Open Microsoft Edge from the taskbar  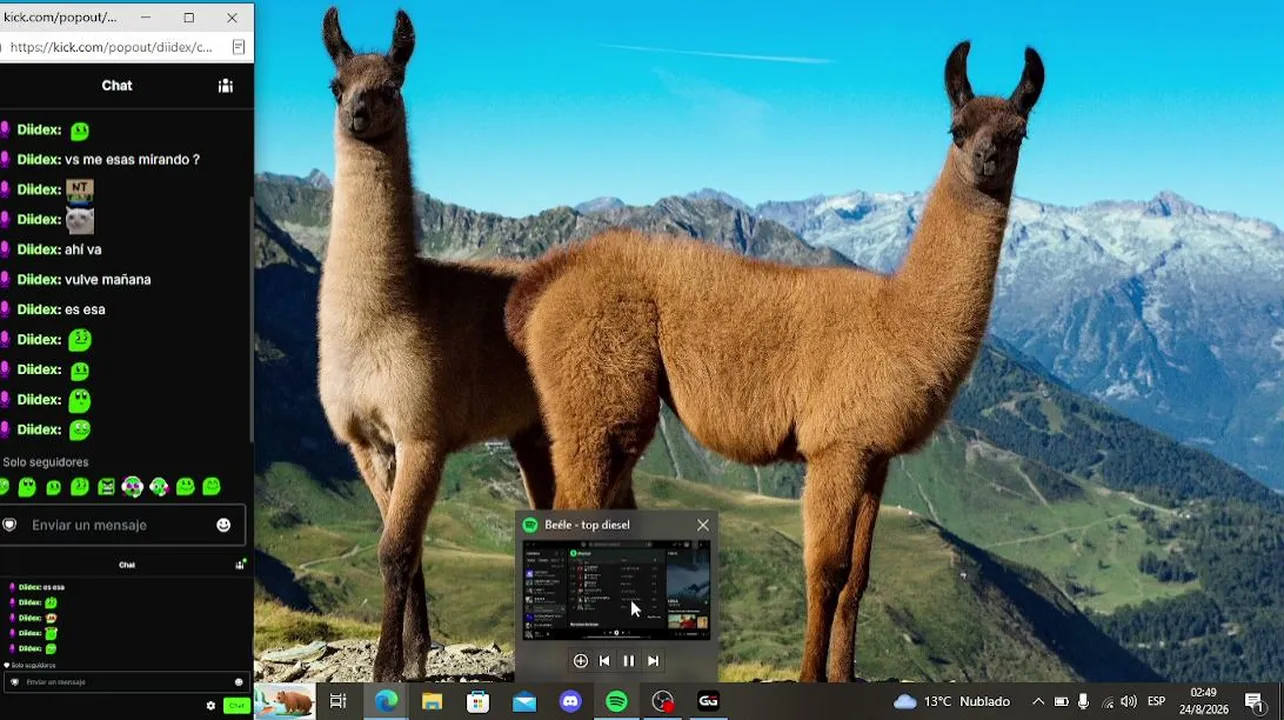[x=385, y=702]
